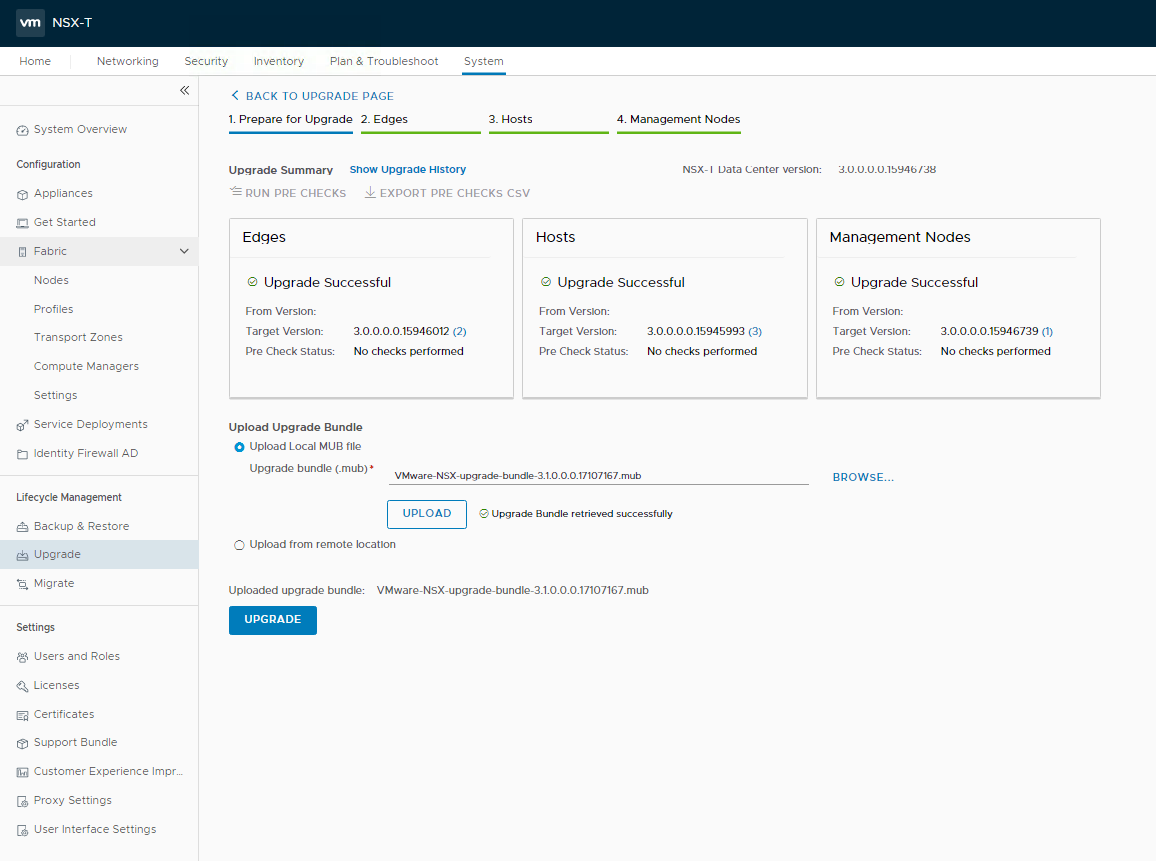Image resolution: width=1156 pixels, height=861 pixels.
Task: Click the System Overview gauge icon
Action: pos(22,130)
